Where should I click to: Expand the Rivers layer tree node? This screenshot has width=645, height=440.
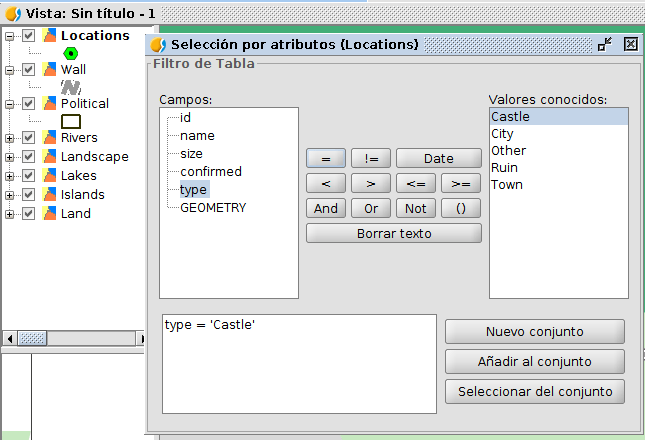point(10,138)
